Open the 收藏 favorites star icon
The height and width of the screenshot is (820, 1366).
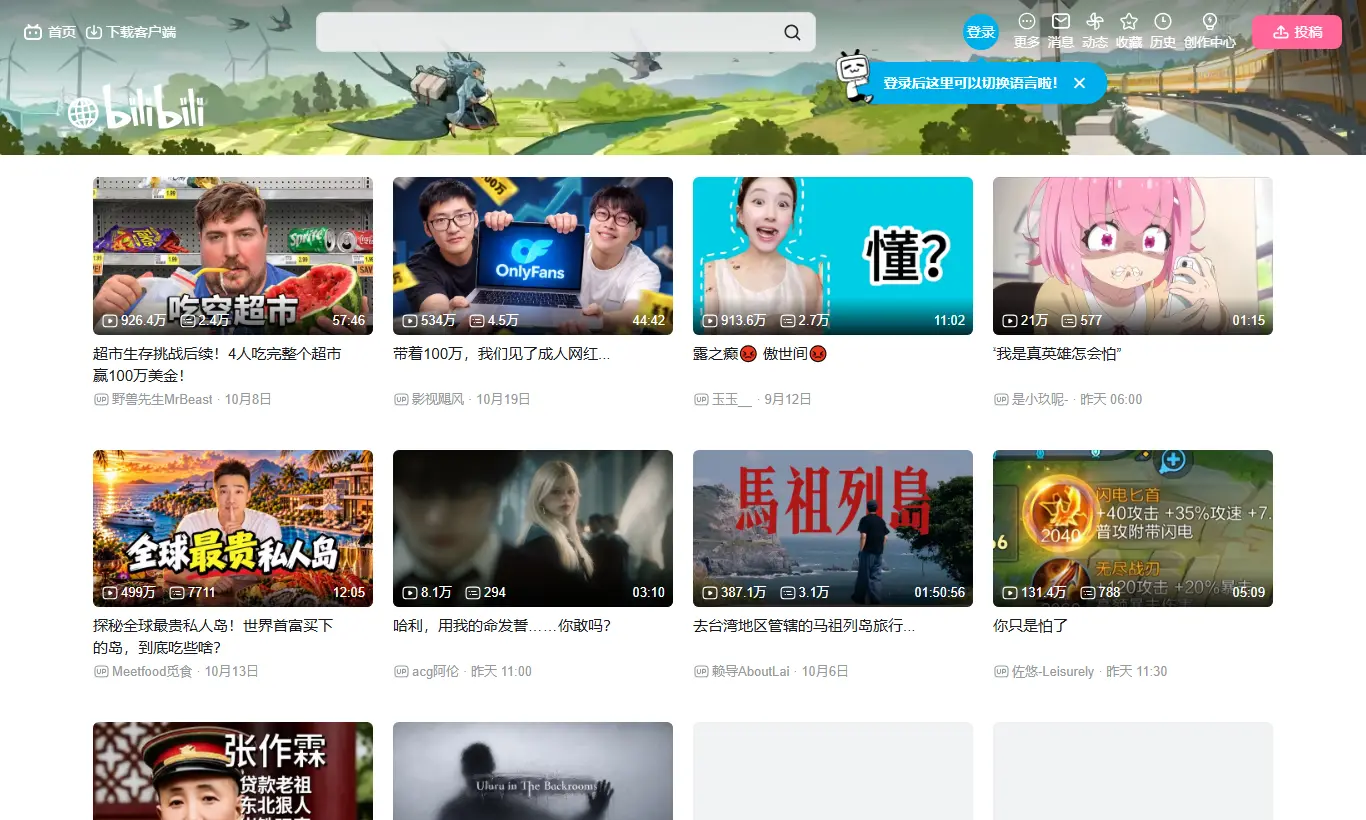click(x=1129, y=21)
